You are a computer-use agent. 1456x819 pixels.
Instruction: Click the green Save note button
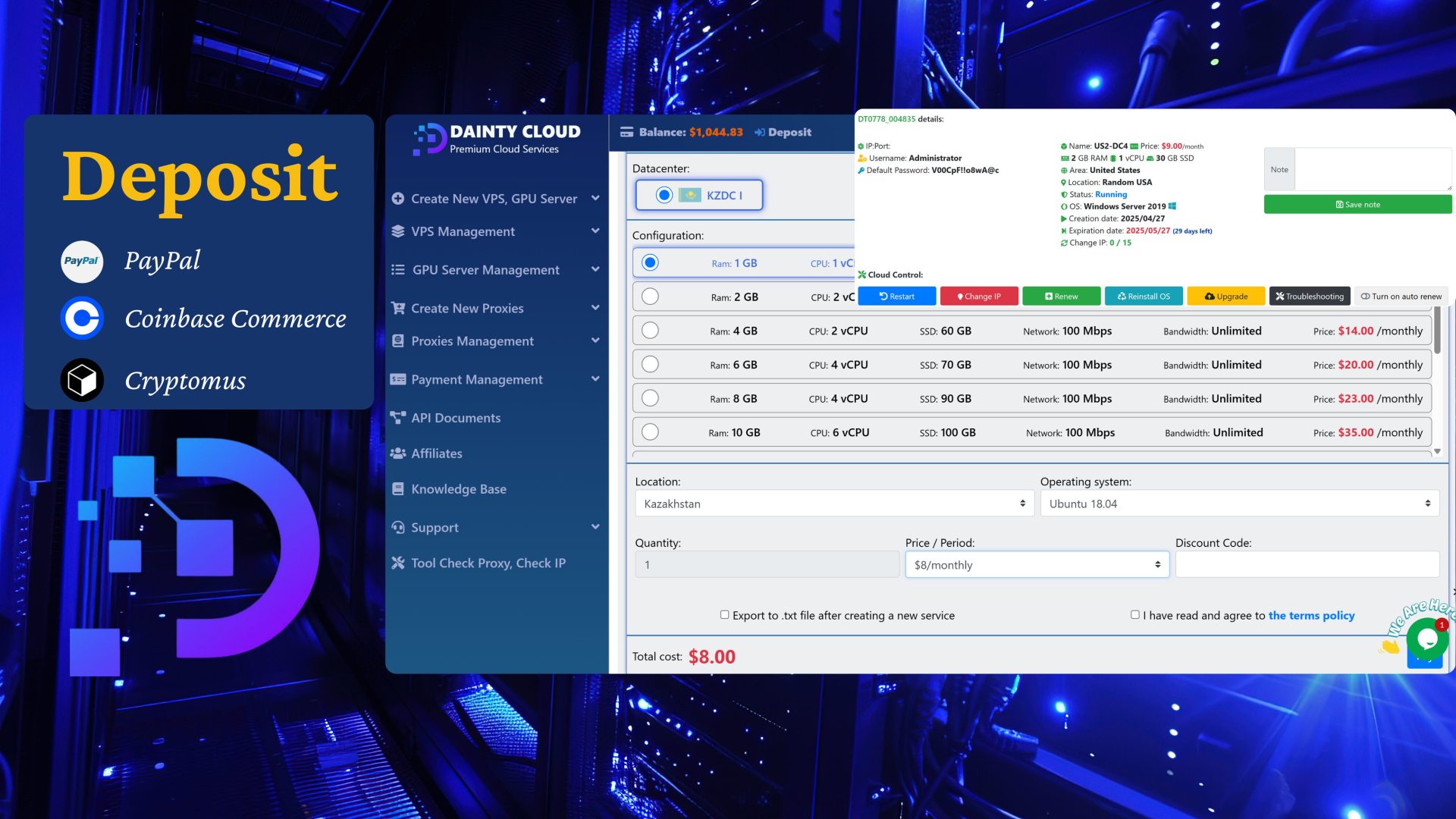1357,205
